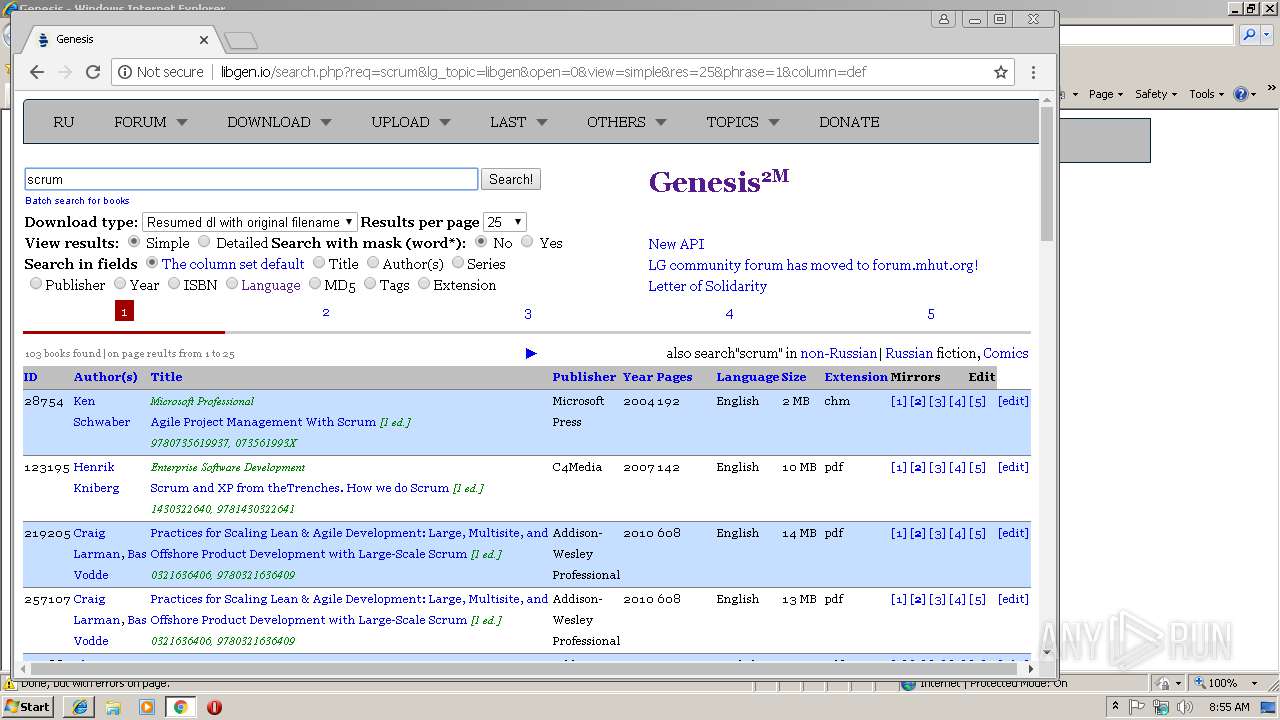The width and height of the screenshot is (1280, 720).
Task: Set search with mask to Yes
Action: point(527,242)
